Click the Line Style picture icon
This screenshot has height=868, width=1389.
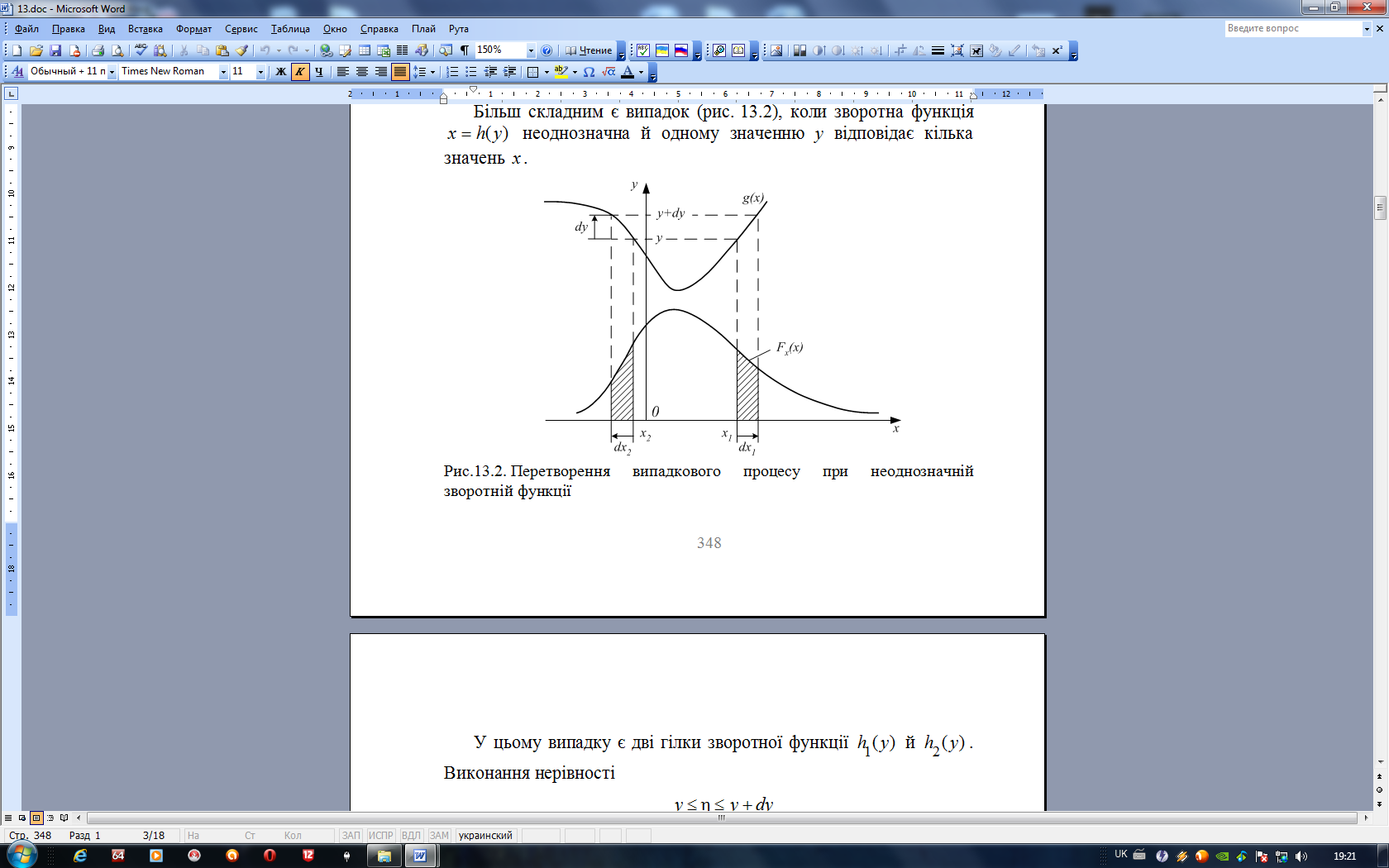click(938, 50)
